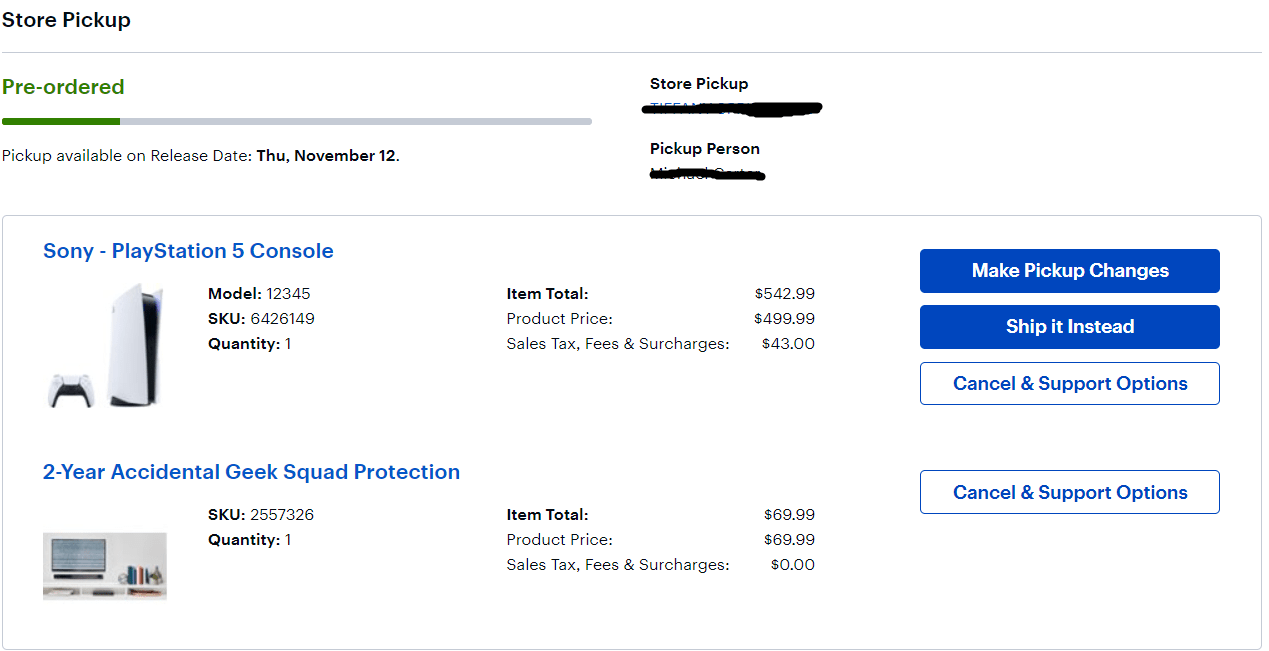Click the Geek Squad SKU number 2557326

point(282,515)
